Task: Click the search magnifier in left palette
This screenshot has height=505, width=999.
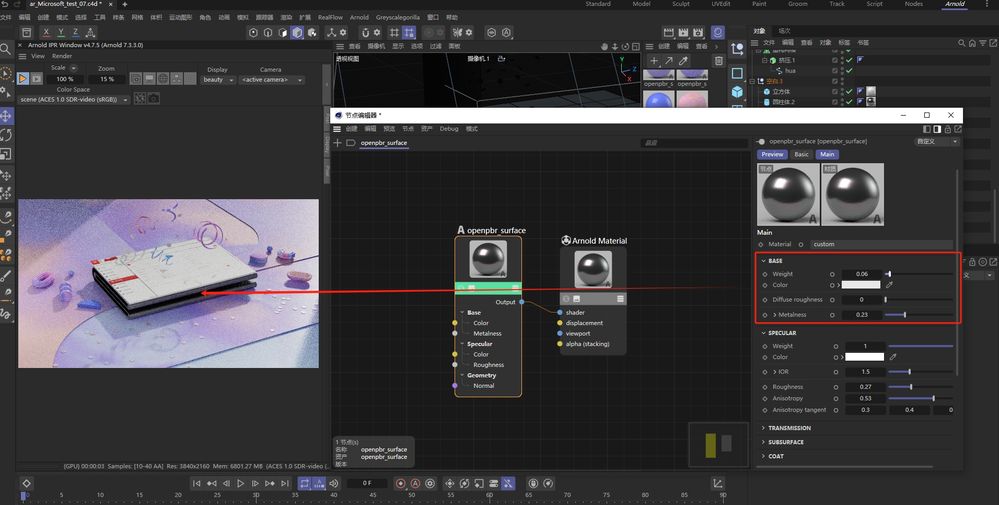Action: coord(6,49)
